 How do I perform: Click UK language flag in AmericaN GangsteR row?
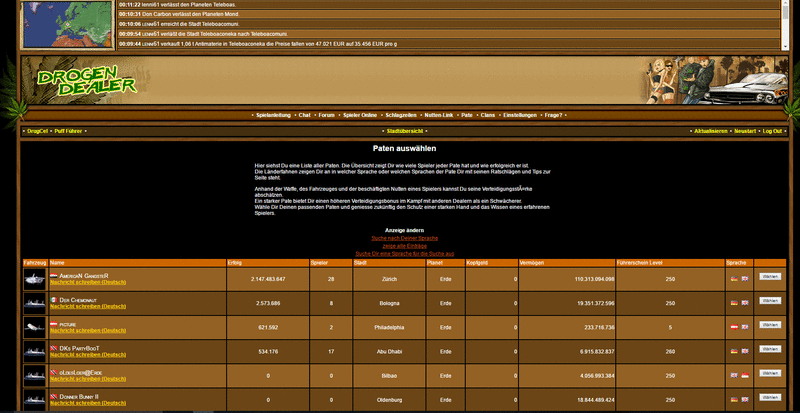click(x=745, y=279)
